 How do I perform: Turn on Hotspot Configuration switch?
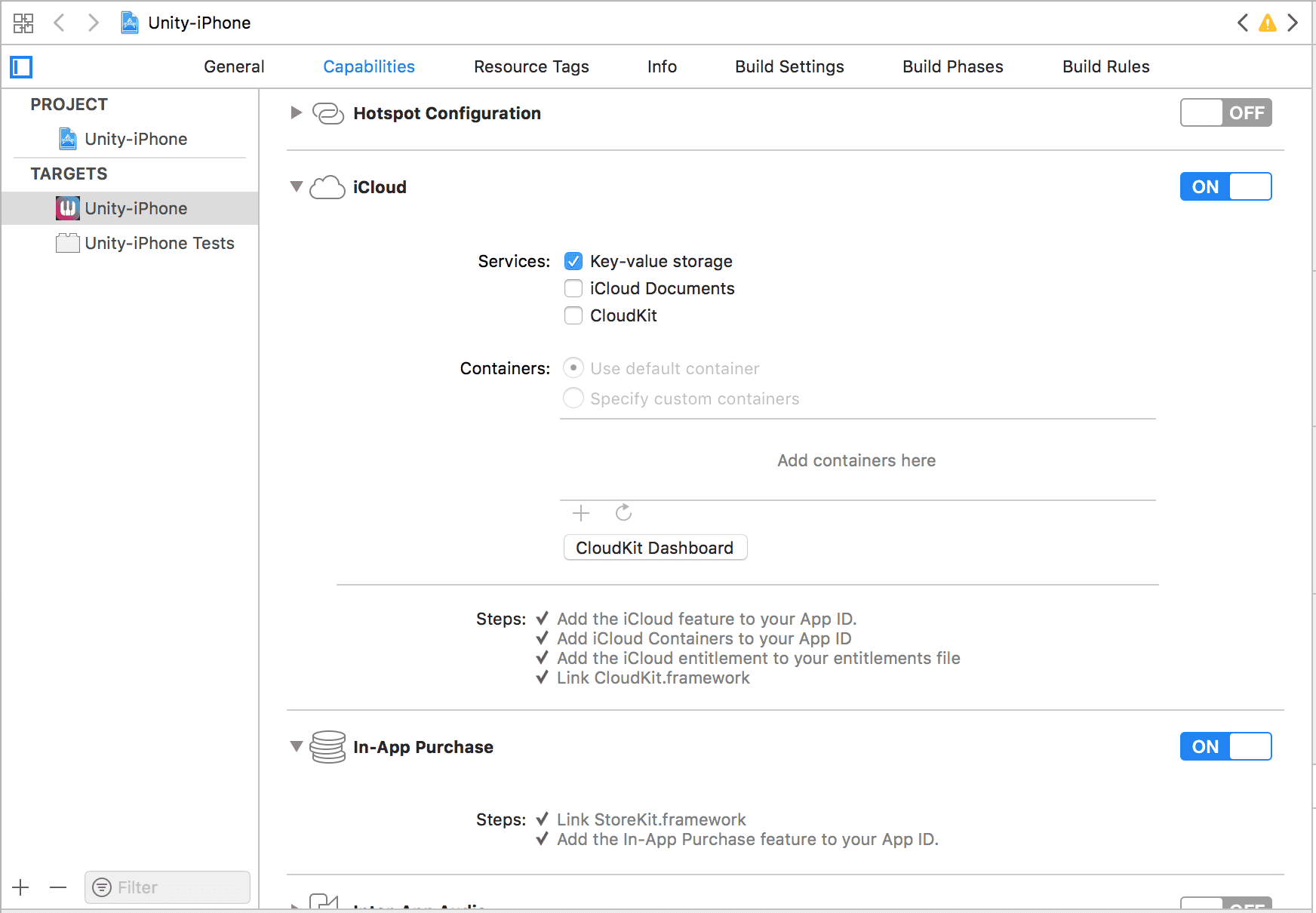click(1226, 113)
